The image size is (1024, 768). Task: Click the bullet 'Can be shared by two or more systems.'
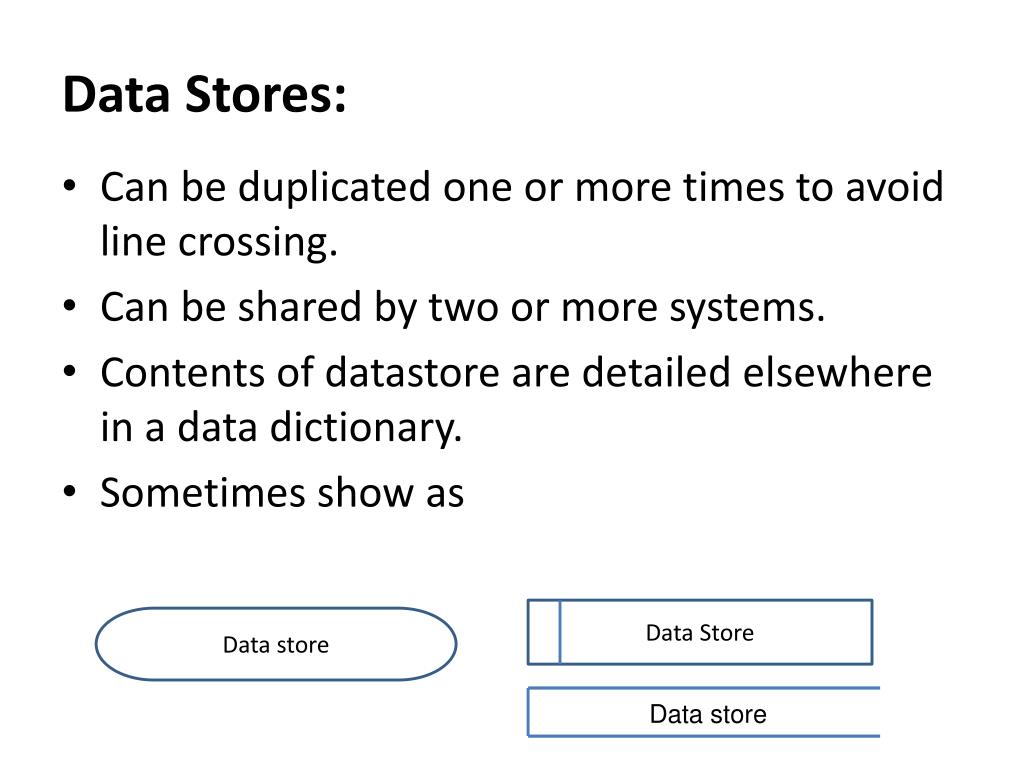pyautogui.click(x=462, y=308)
